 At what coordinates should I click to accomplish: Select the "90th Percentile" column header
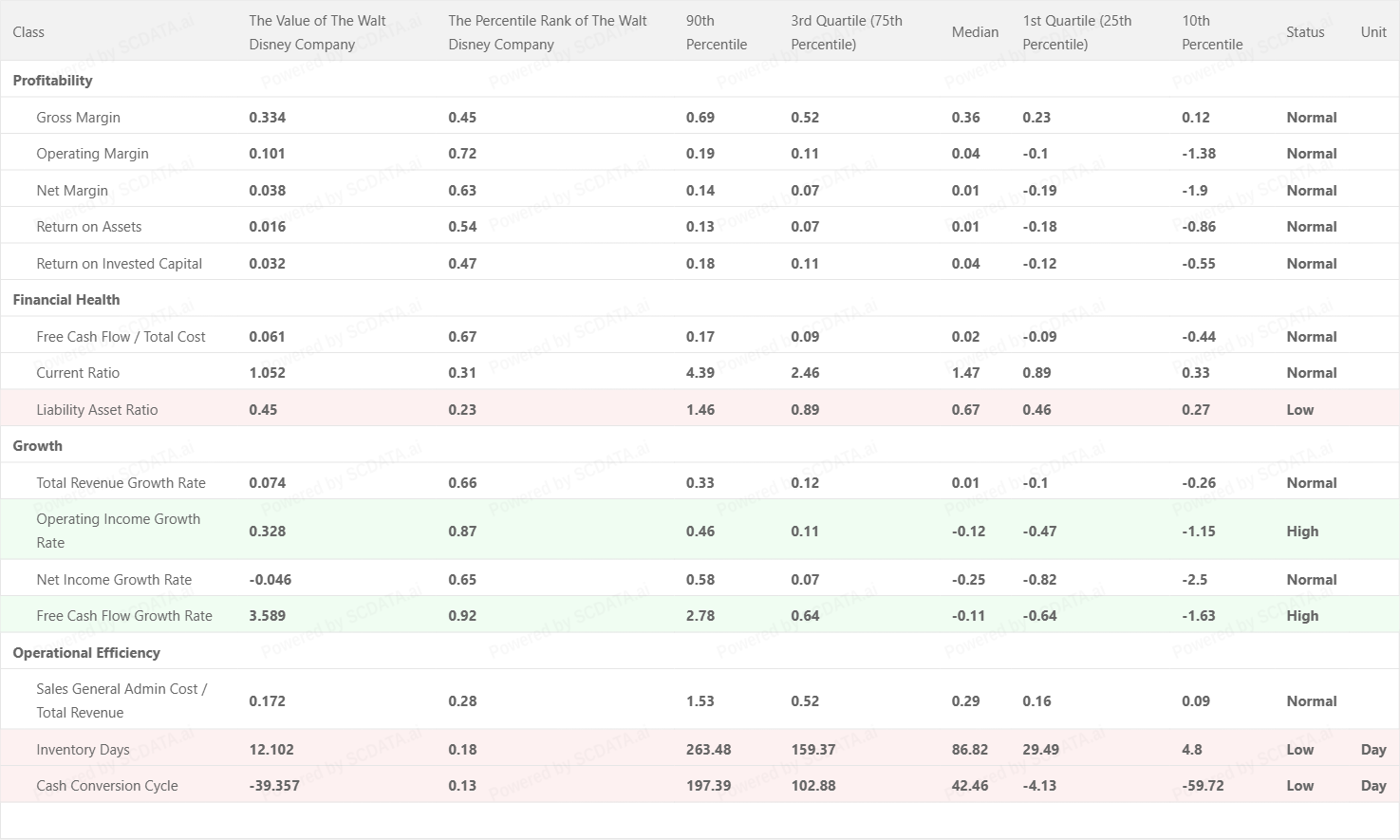pos(716,32)
